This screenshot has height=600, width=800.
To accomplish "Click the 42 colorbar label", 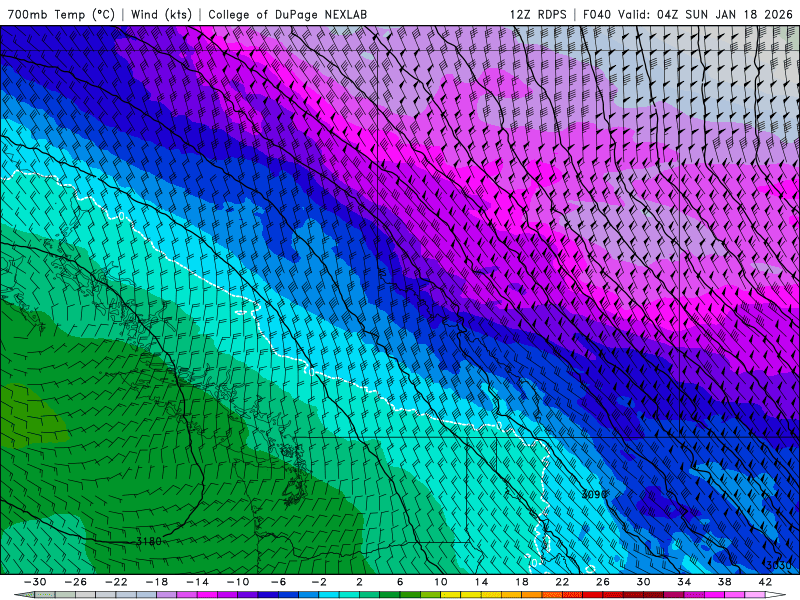I will pos(765,582).
